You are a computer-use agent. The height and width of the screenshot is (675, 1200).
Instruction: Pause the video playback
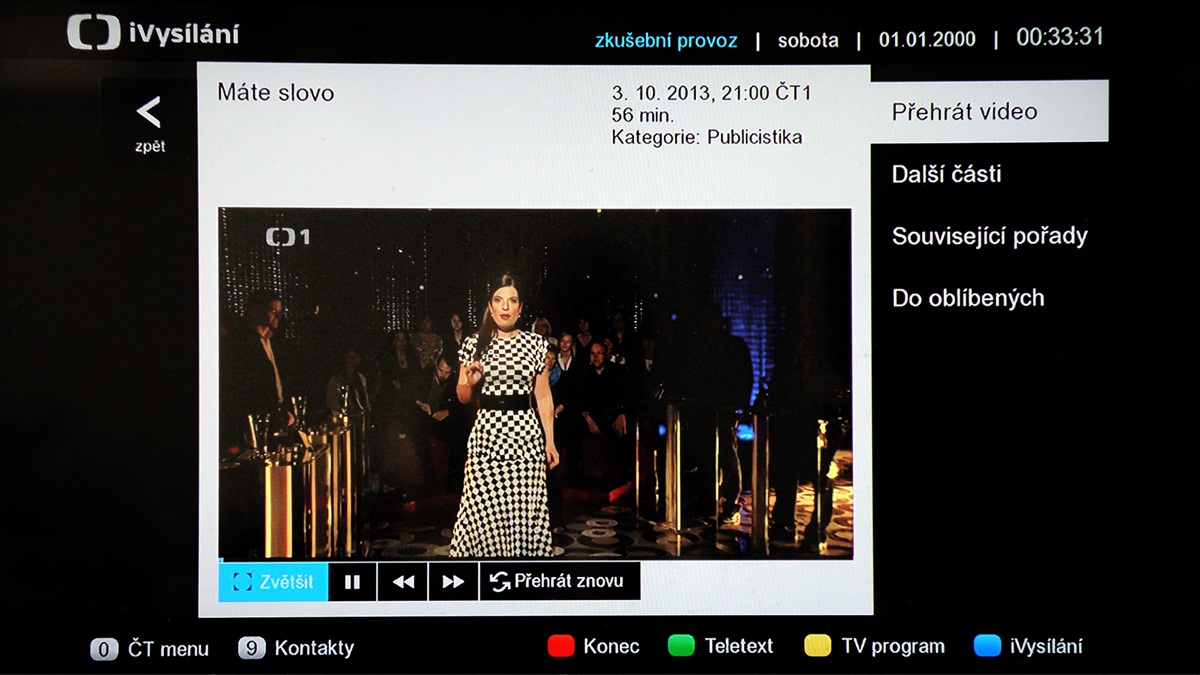(352, 581)
